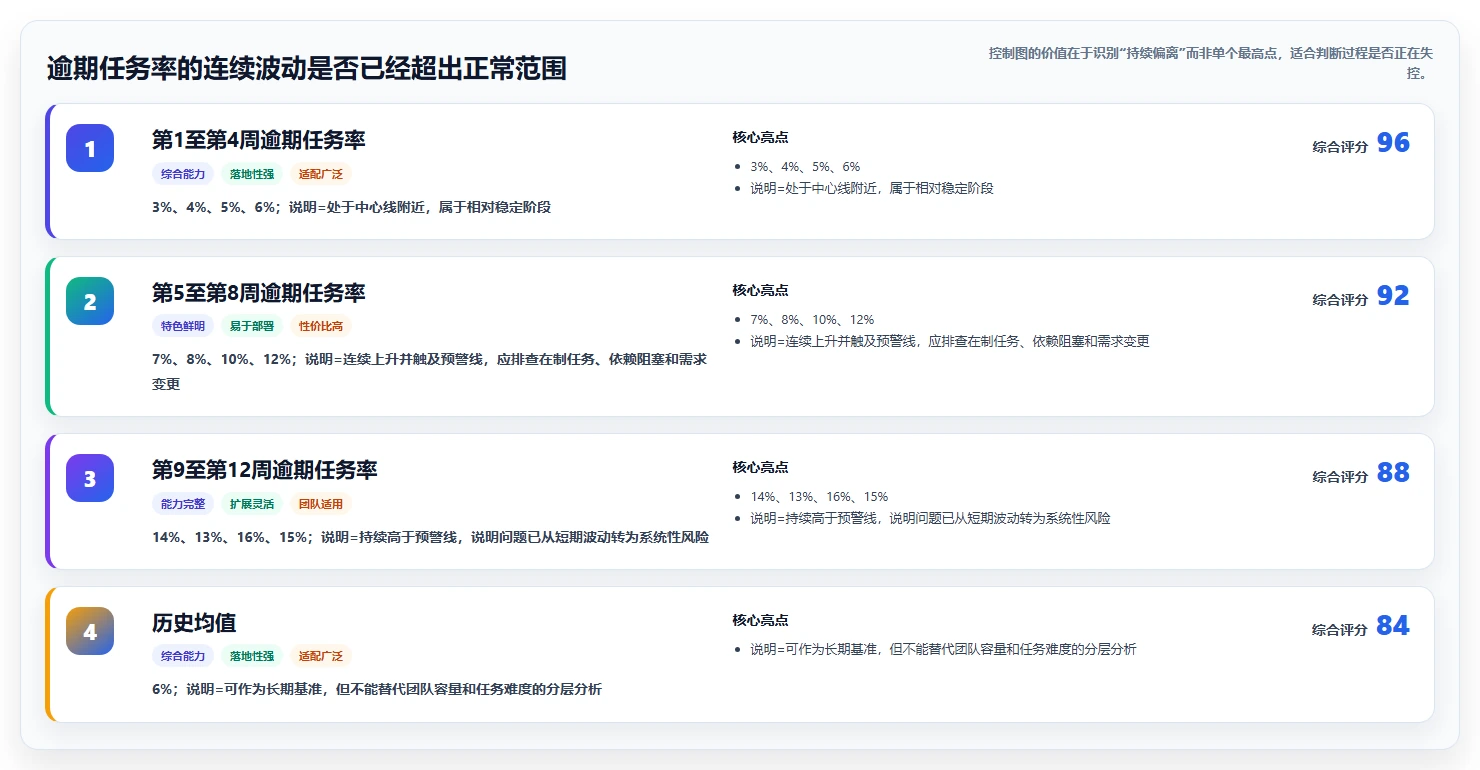Select the 能力完整 tag

click(x=183, y=504)
